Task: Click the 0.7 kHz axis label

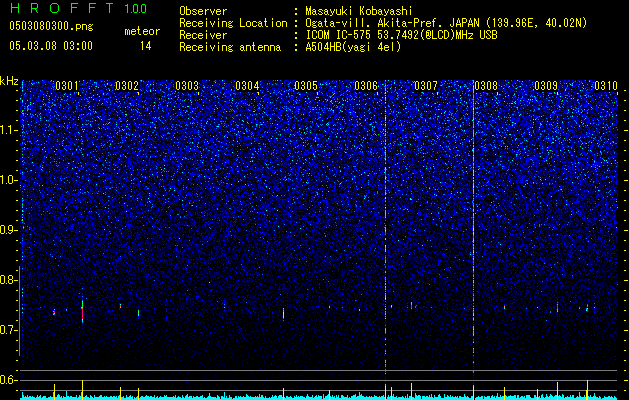Action: pyautogui.click(x=9, y=330)
